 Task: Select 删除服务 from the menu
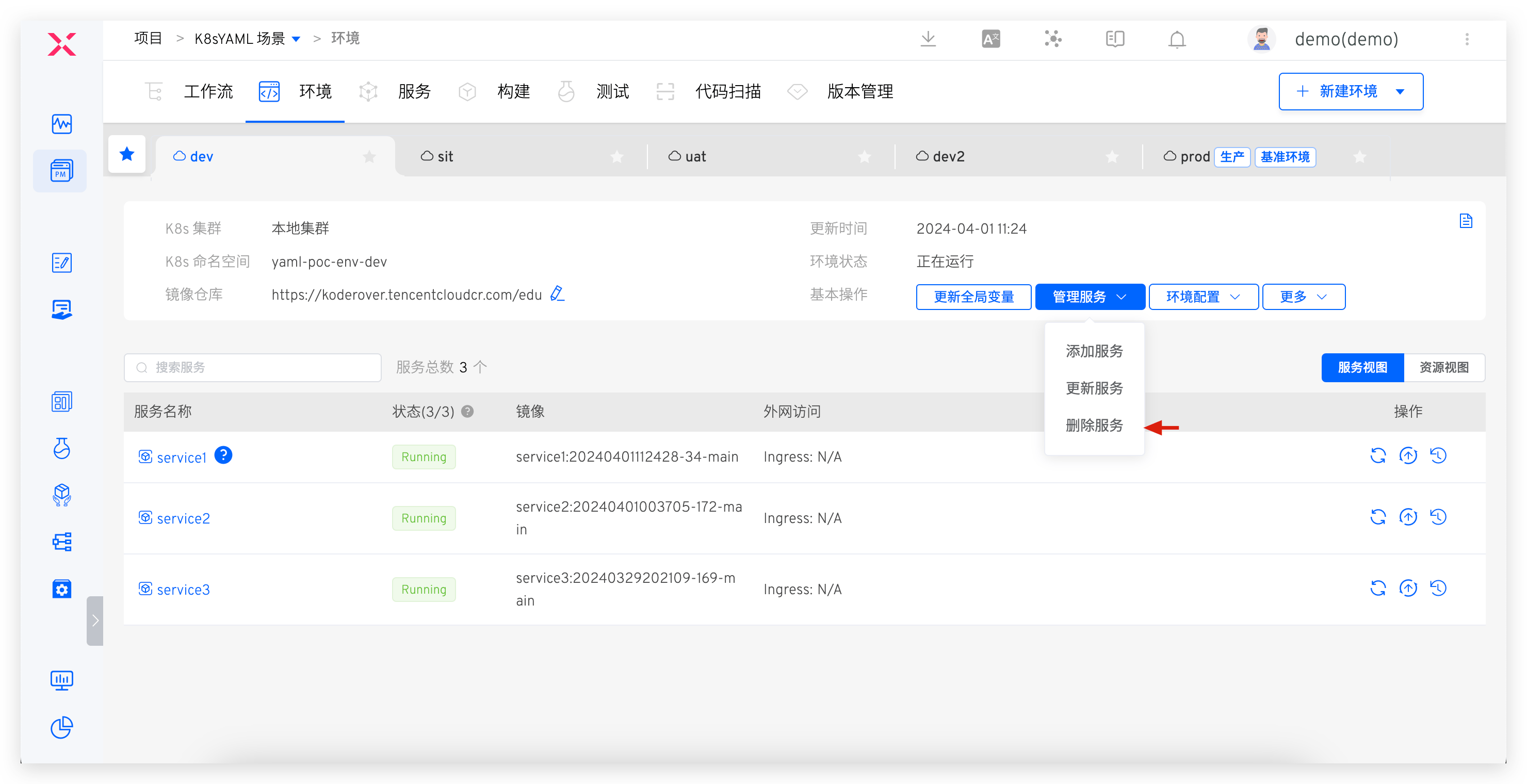click(x=1094, y=426)
